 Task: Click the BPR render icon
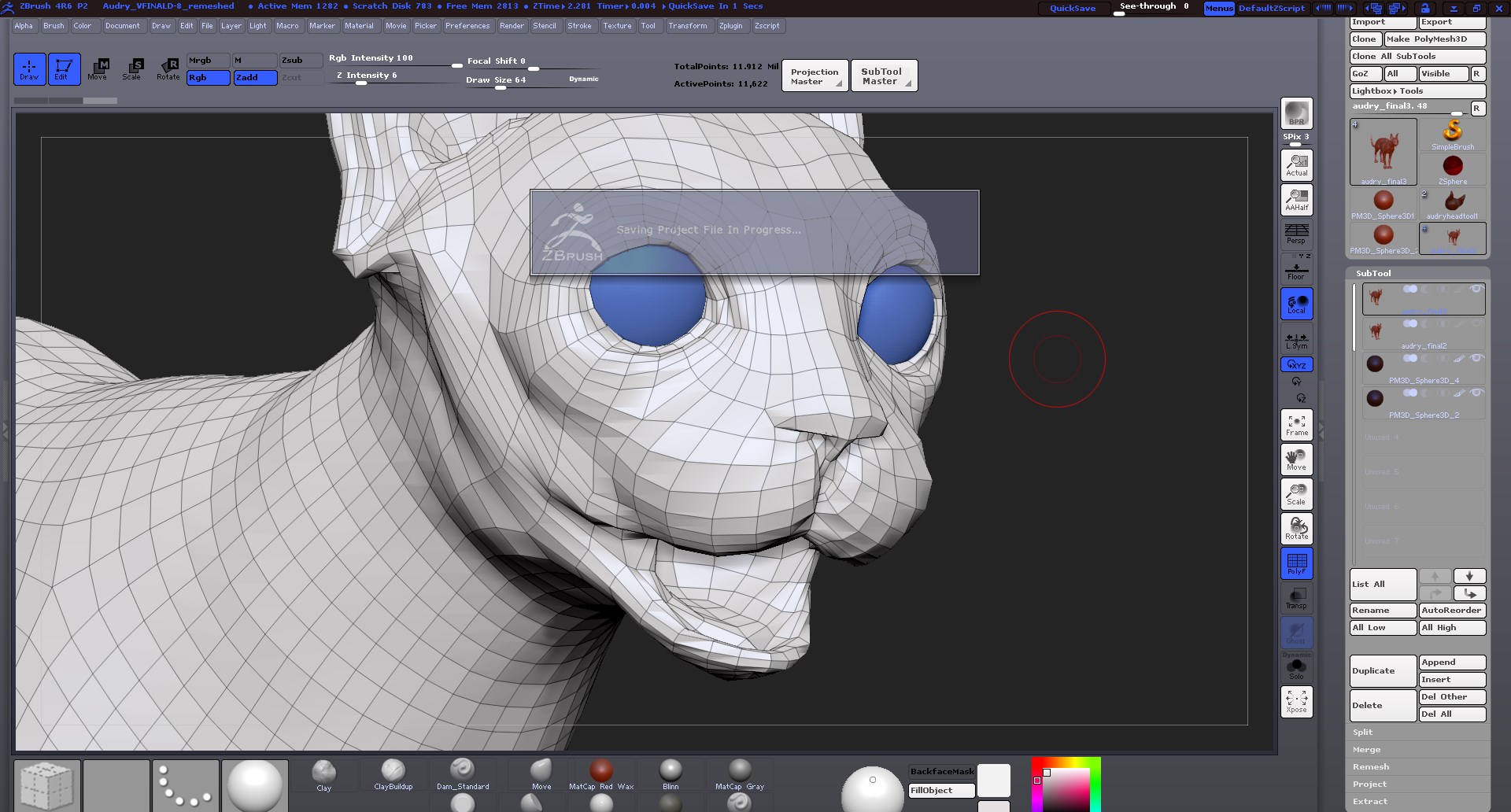1296,113
